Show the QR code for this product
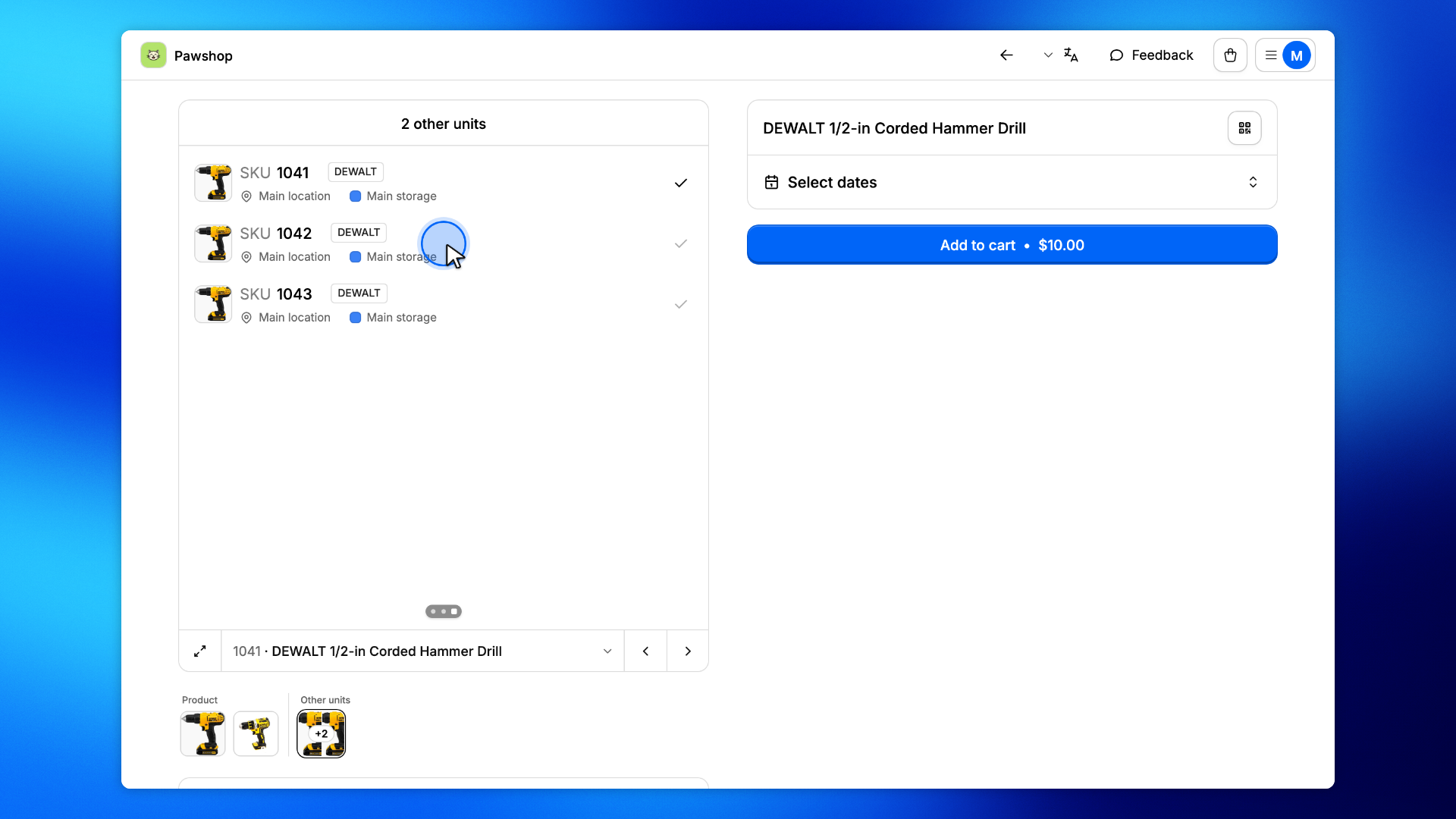This screenshot has width=1456, height=819. coord(1244,128)
